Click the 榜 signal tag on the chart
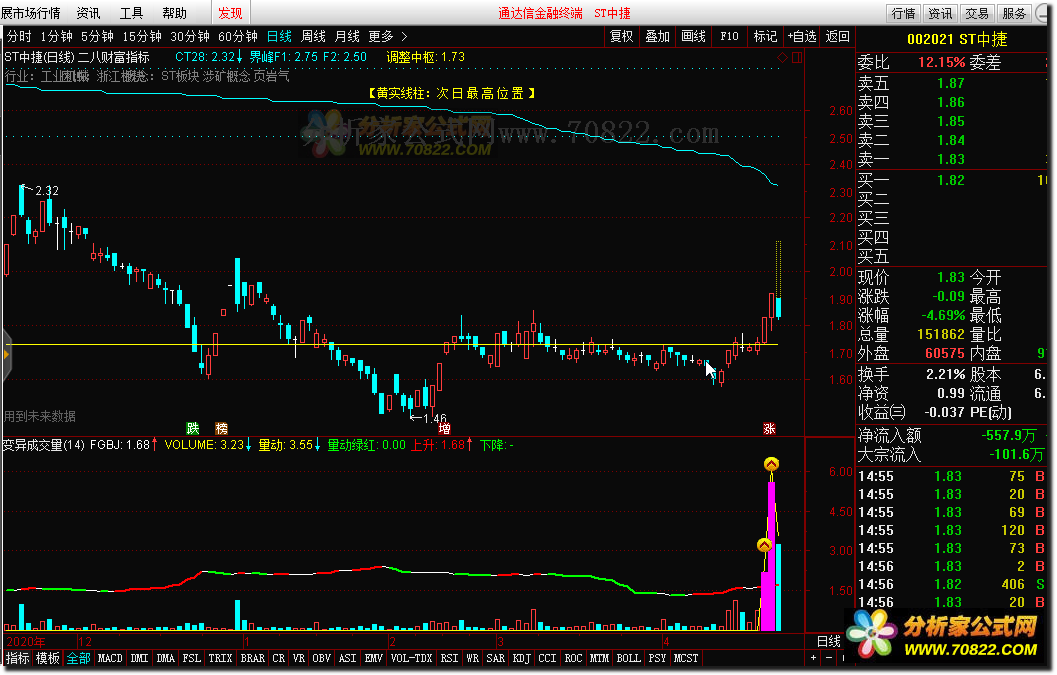This screenshot has width=1057, height=675. 221,428
